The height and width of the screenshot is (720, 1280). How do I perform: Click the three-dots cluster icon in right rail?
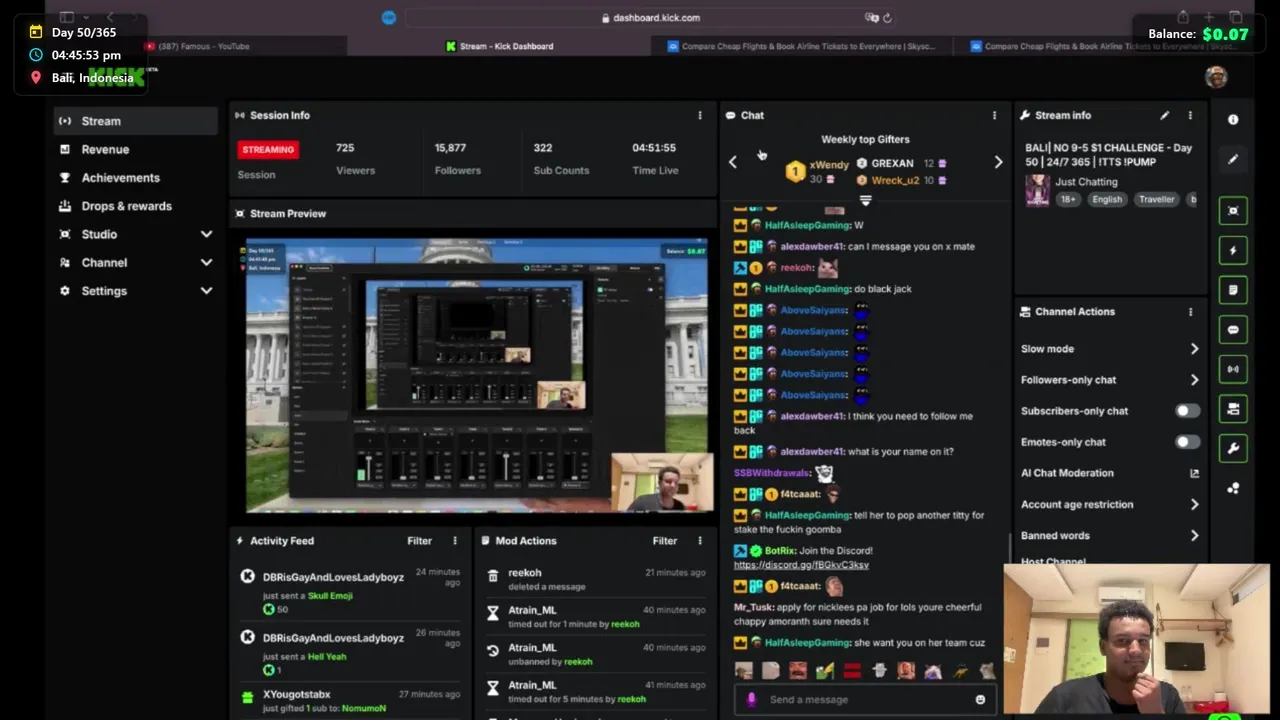pos(1233,488)
